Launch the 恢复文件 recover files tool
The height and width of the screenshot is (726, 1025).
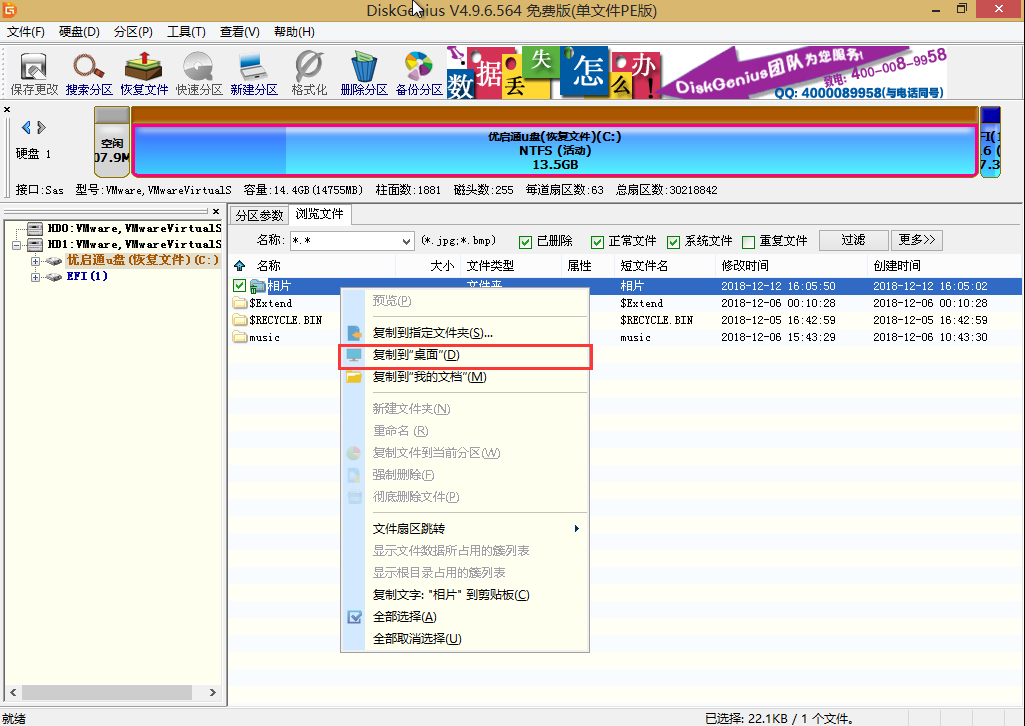point(144,73)
